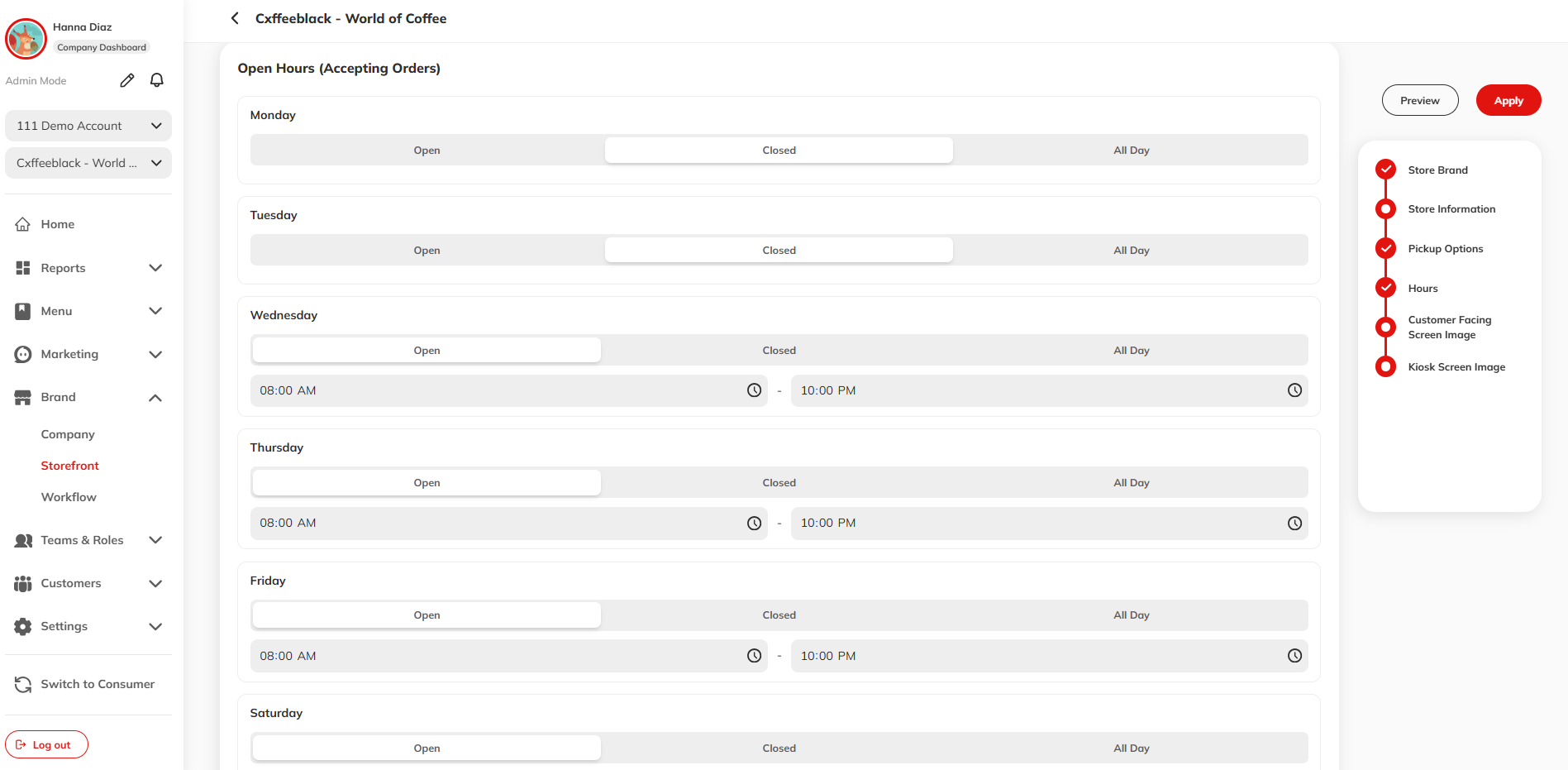This screenshot has height=770, width=1568.
Task: Open the Cxffeeblack - World store dropdown
Action: (88, 163)
